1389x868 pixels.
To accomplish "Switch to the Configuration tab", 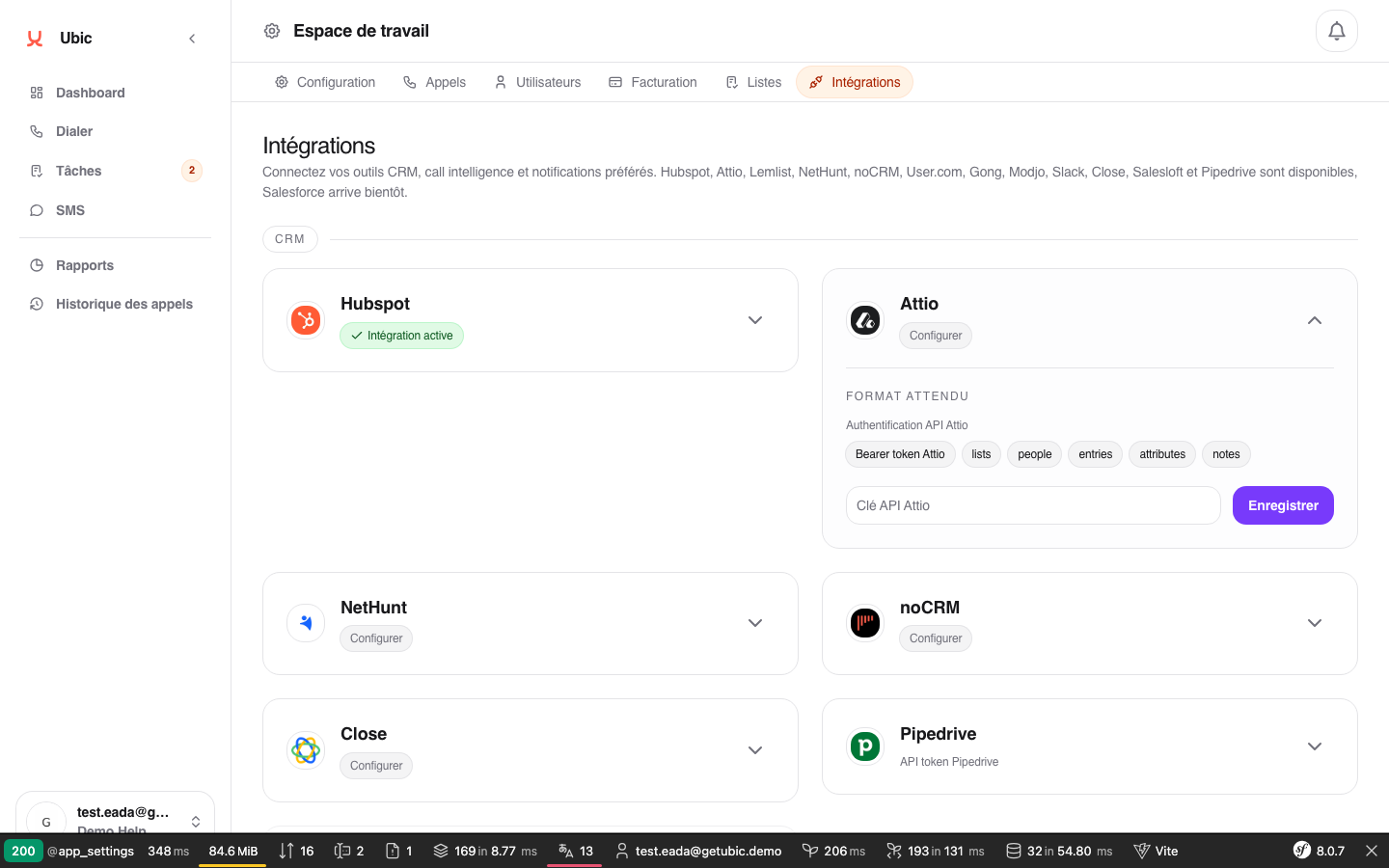I will coord(325,82).
